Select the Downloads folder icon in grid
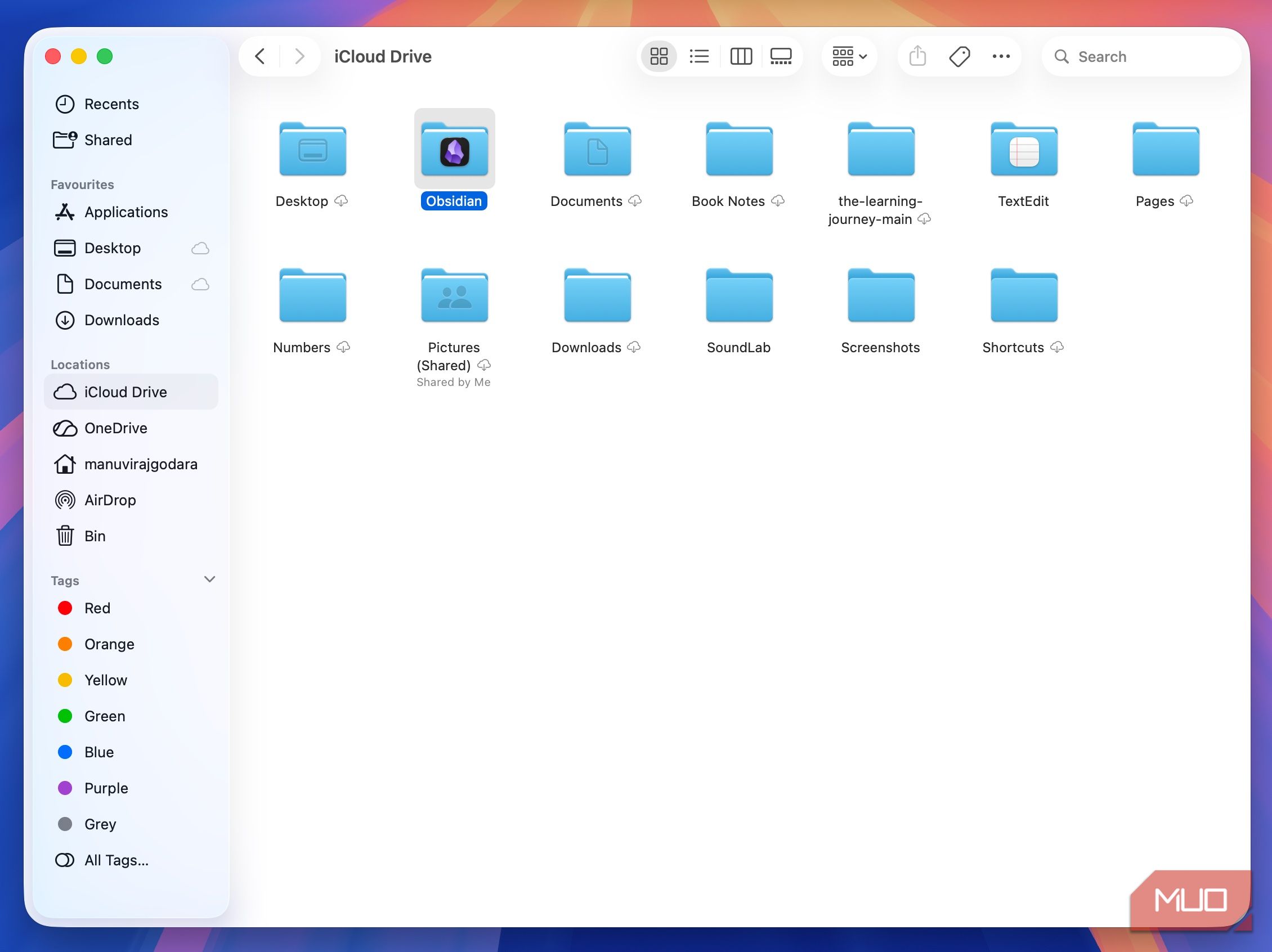 click(597, 295)
